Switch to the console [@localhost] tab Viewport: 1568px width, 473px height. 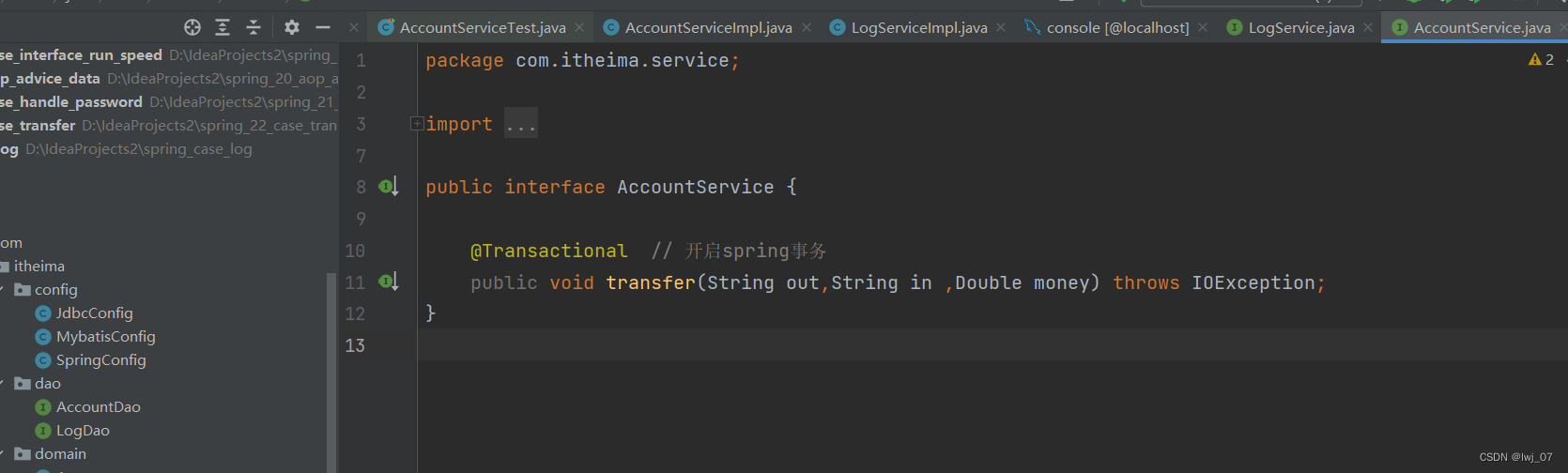1117,28
